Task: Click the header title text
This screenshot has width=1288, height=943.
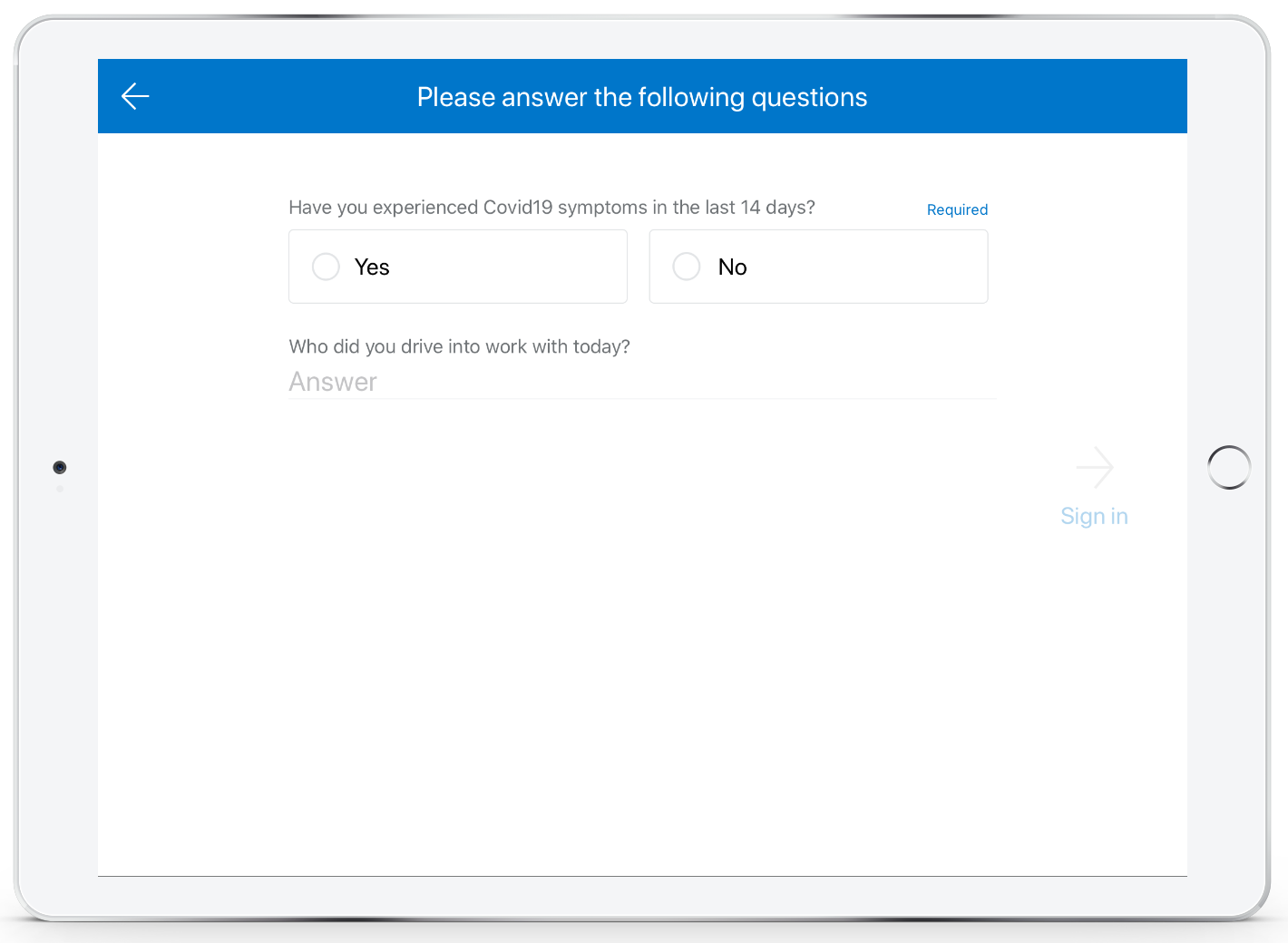Action: click(642, 97)
